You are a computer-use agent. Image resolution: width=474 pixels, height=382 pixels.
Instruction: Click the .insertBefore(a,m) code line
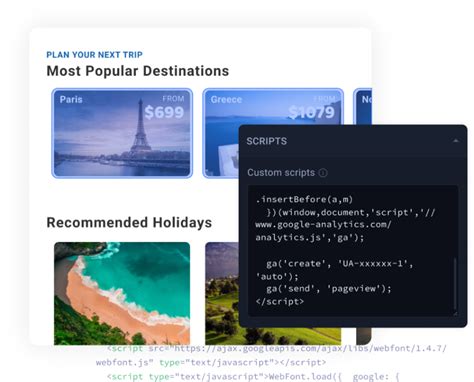(304, 199)
